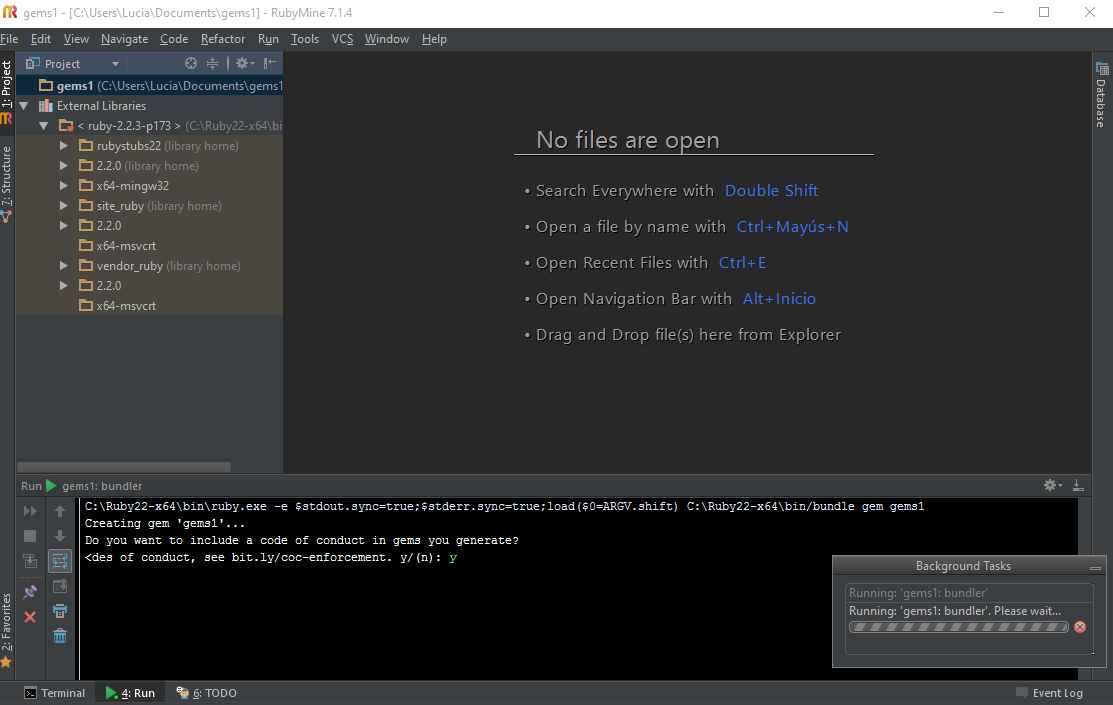Select the site_ruby folder row
Viewport: 1113px width, 705px height.
[150, 206]
